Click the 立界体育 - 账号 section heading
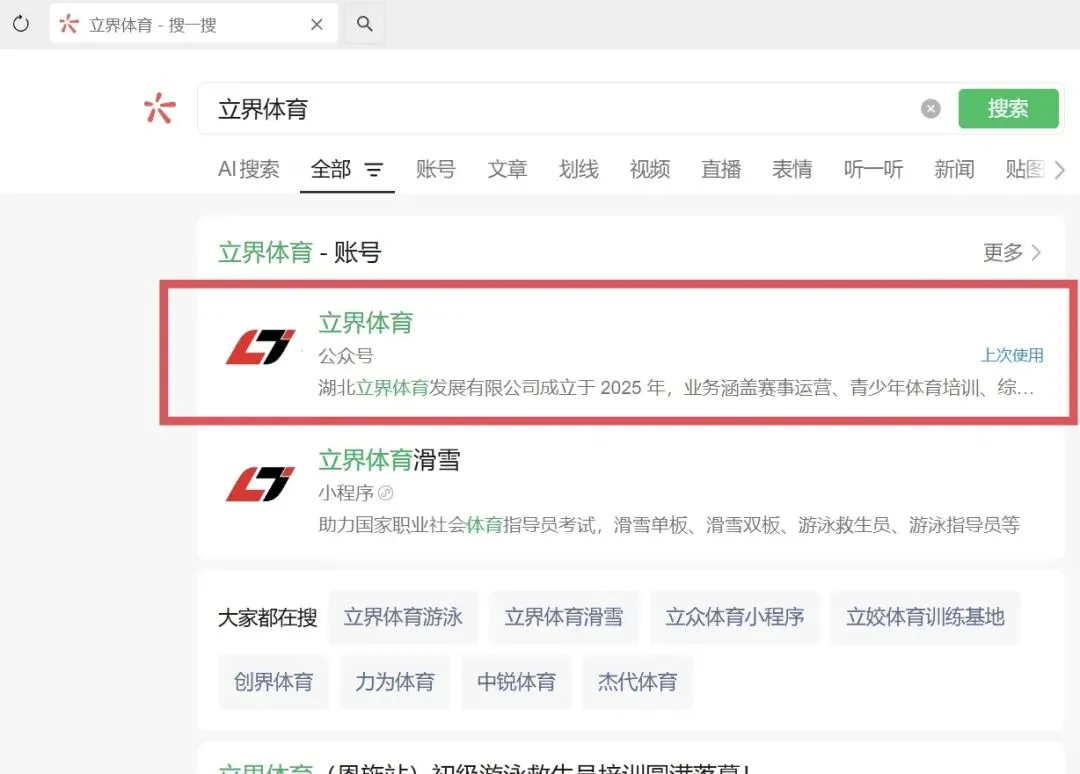 [300, 253]
